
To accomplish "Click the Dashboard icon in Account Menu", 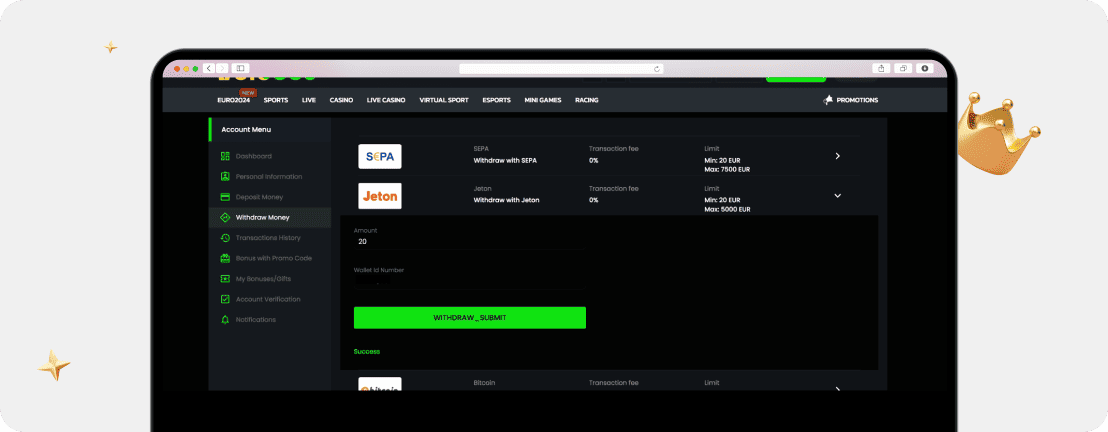I will (x=225, y=156).
